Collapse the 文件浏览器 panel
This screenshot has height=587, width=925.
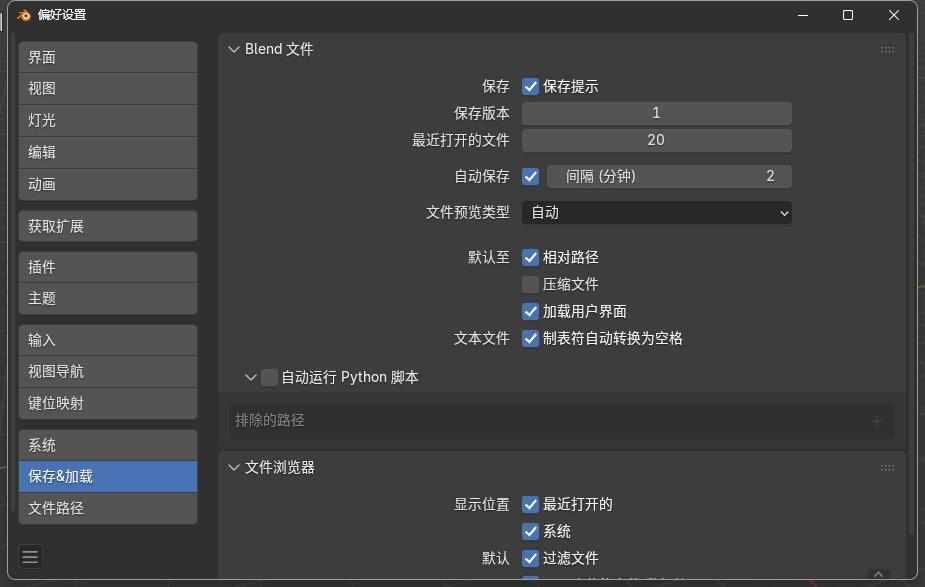(x=234, y=468)
